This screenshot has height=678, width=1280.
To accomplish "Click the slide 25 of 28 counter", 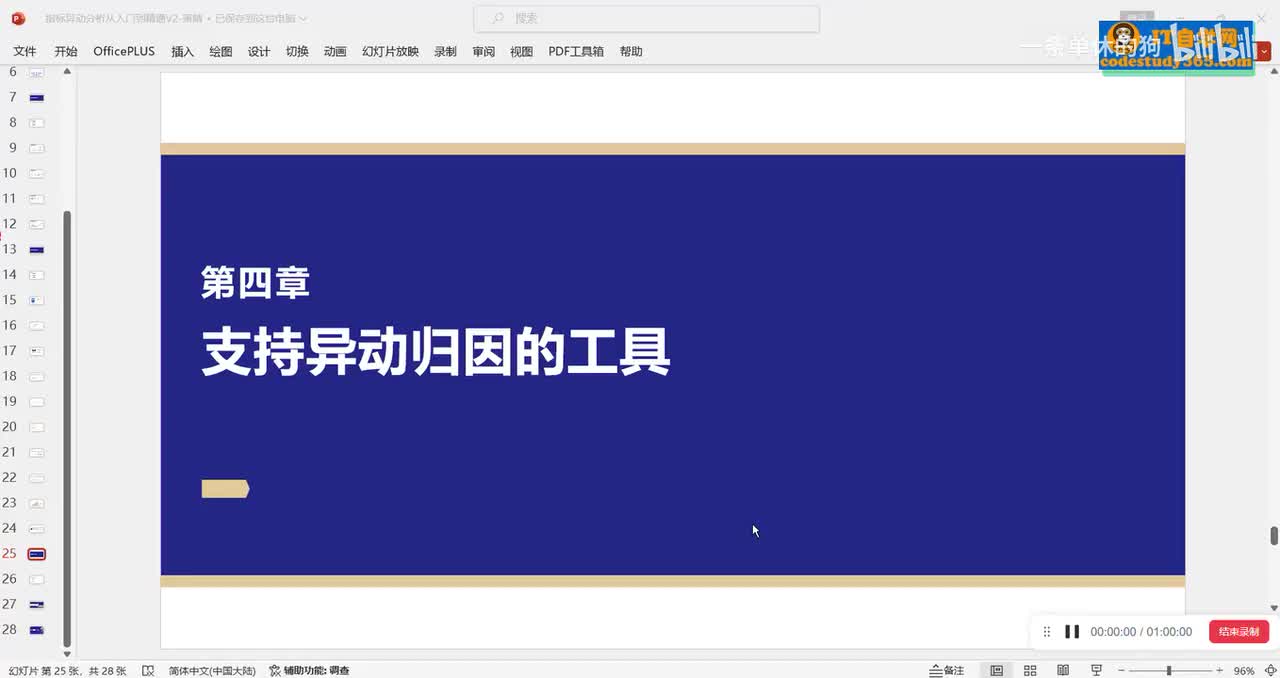I will point(68,670).
